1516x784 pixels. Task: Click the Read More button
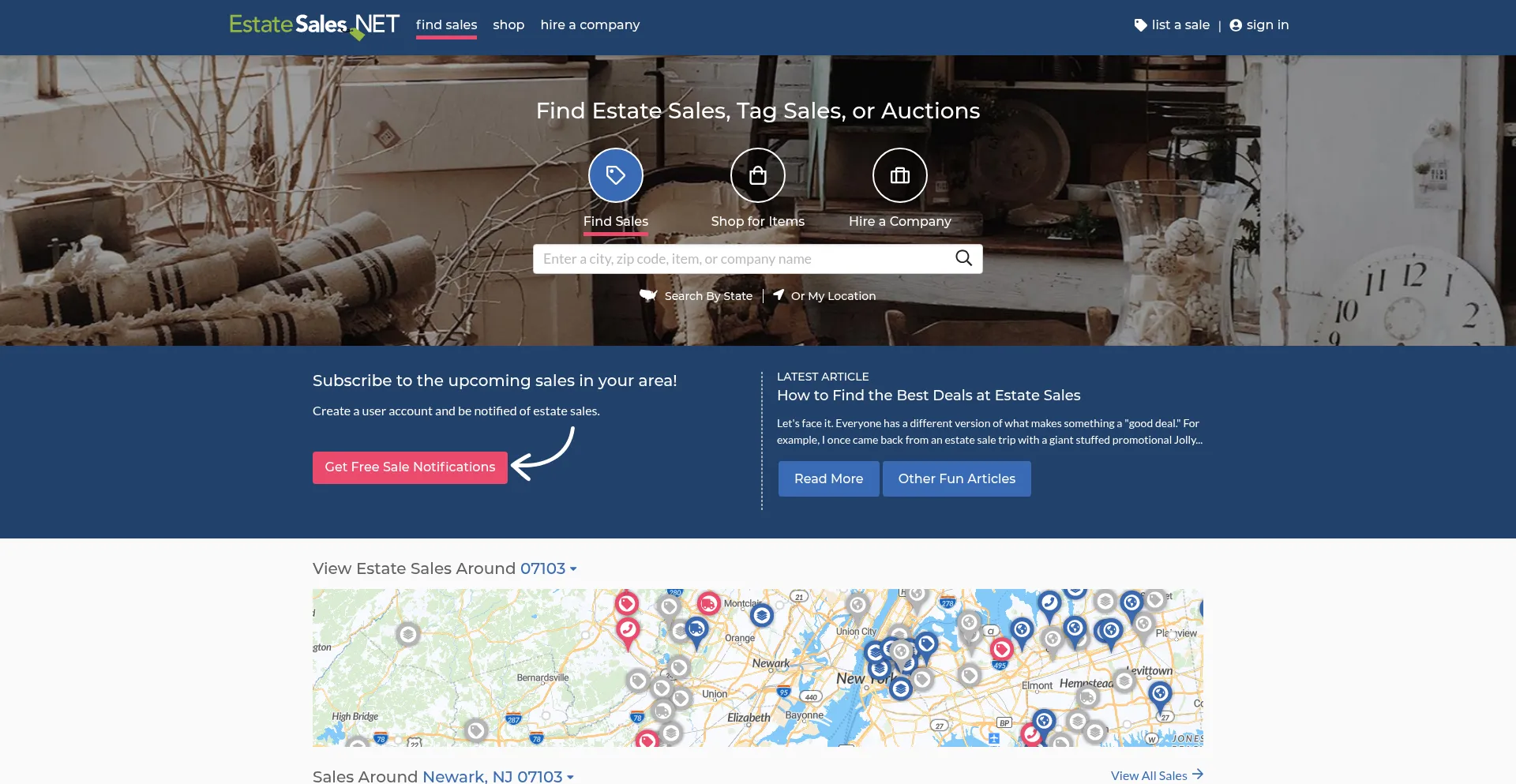pos(828,478)
